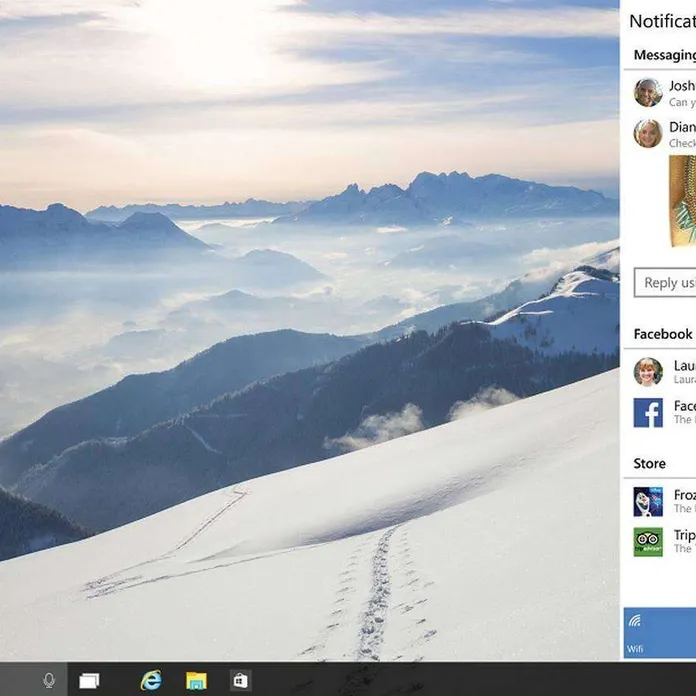
Task: Click the taskbar search box
Action: coord(18,680)
